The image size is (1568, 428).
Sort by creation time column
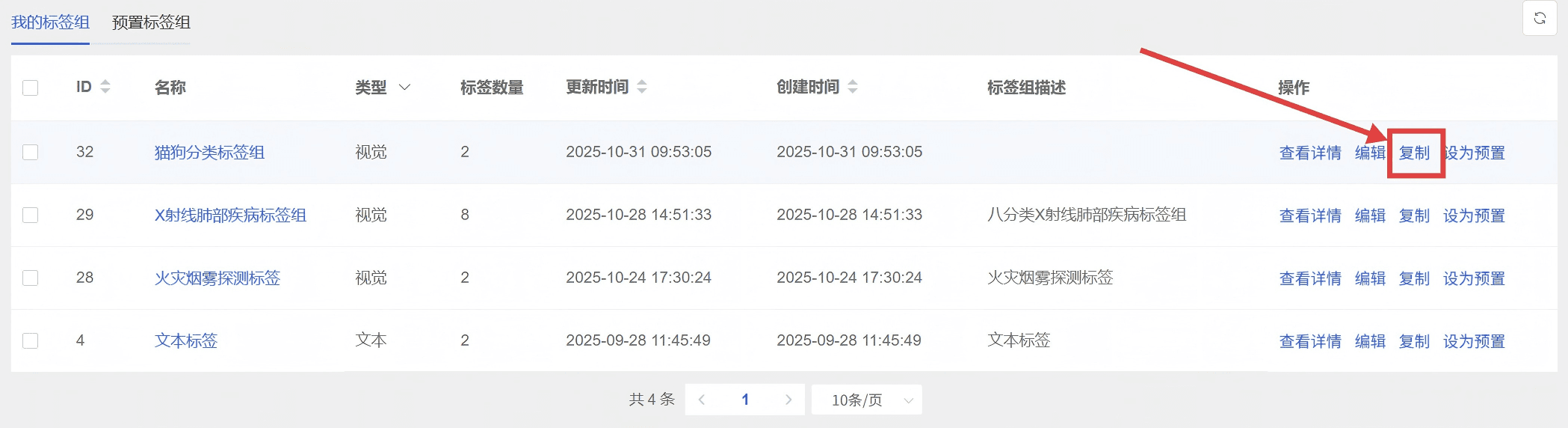(x=852, y=87)
